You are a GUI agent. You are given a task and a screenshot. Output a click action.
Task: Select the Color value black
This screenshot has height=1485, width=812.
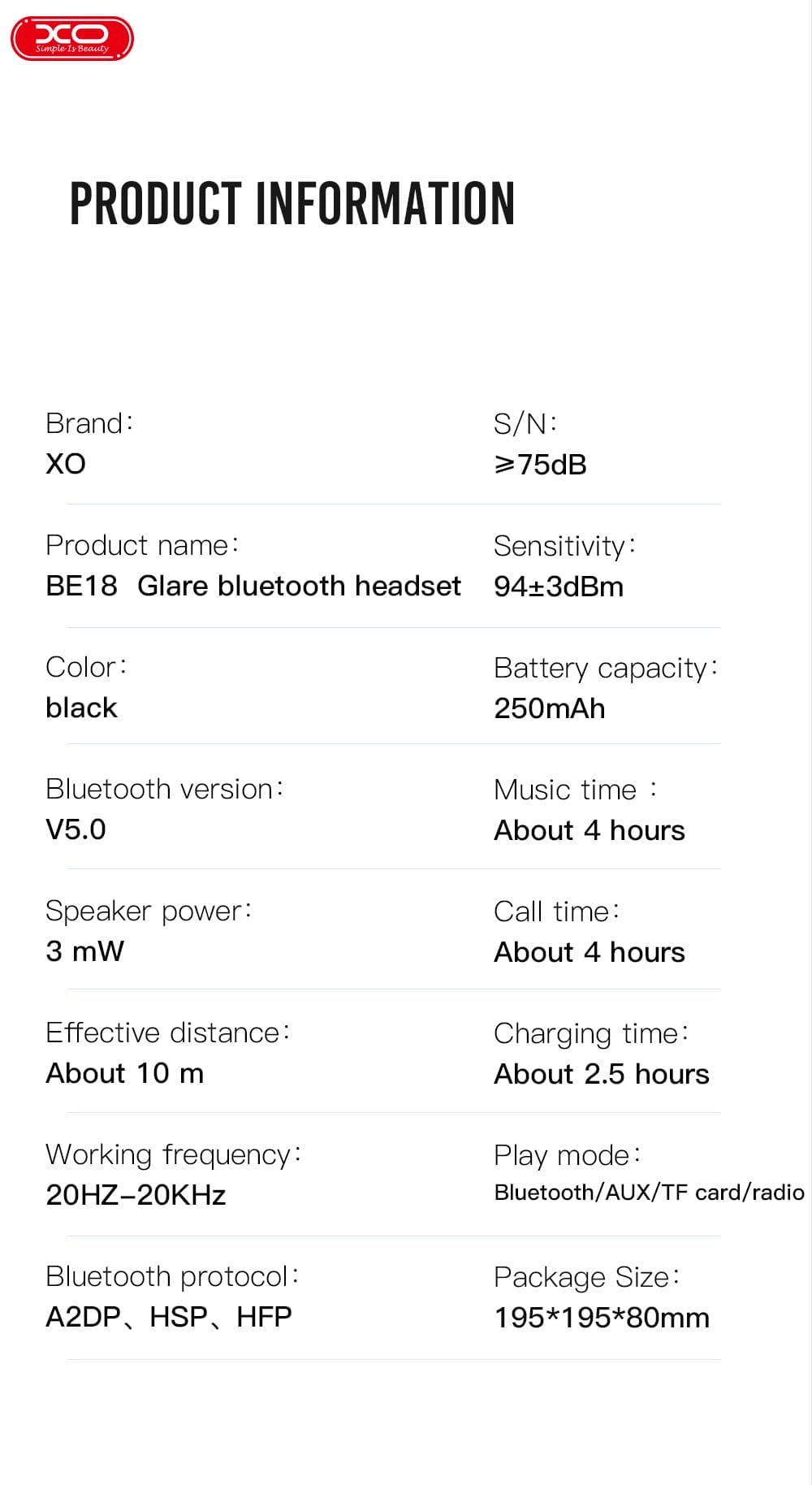click(81, 708)
